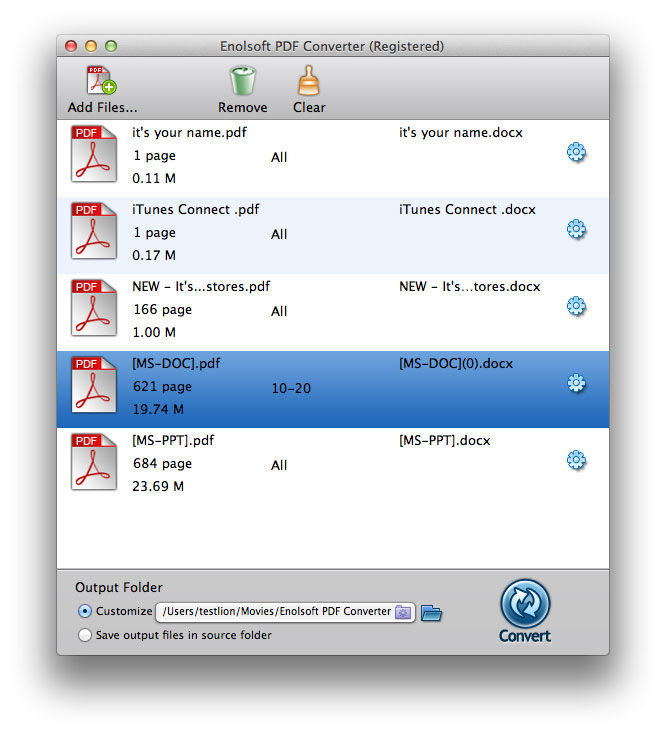Click the Remove trash can icon
The image size is (666, 734).
242,81
